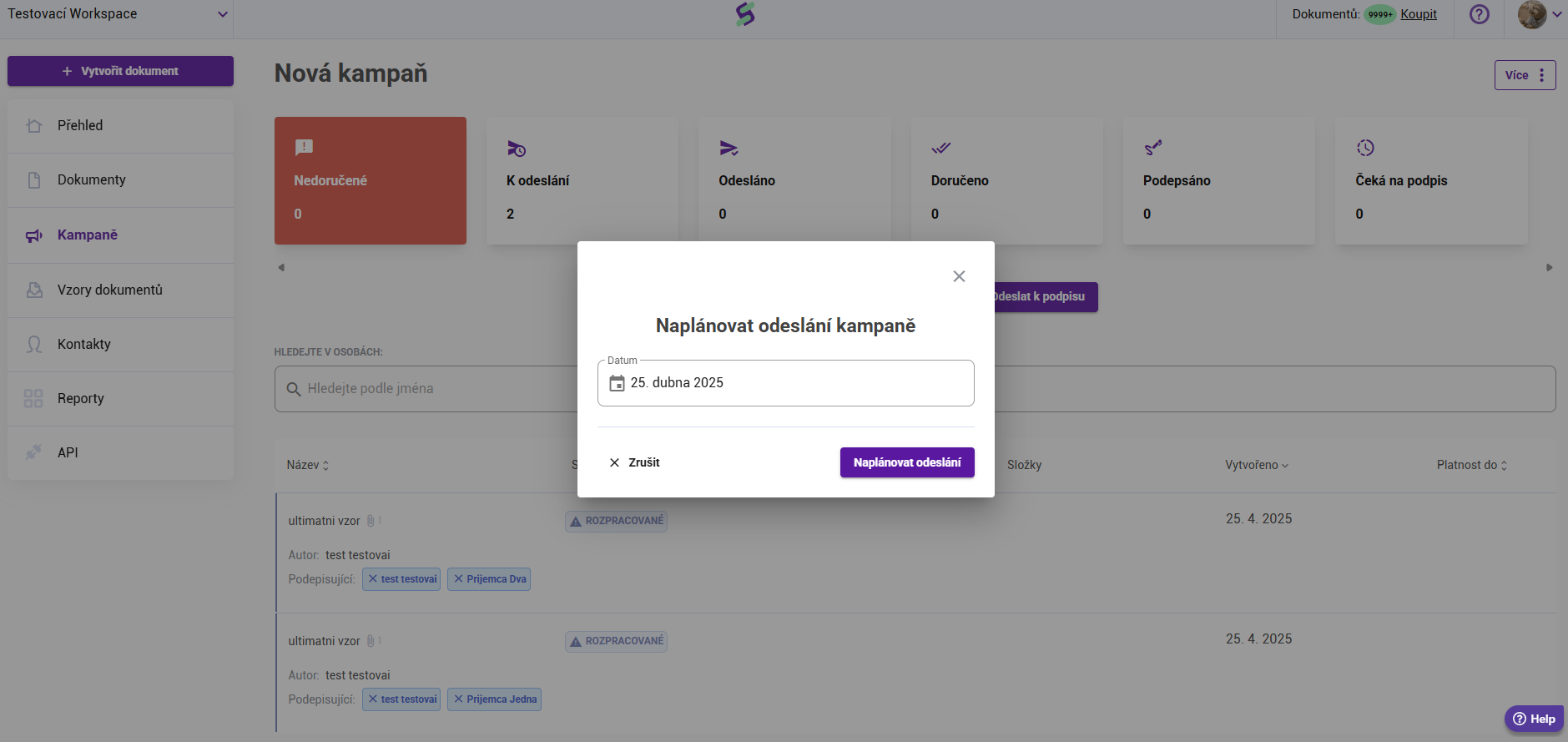The height and width of the screenshot is (742, 1568).
Task: Click the Doručeno double-check icon
Action: 940,148
